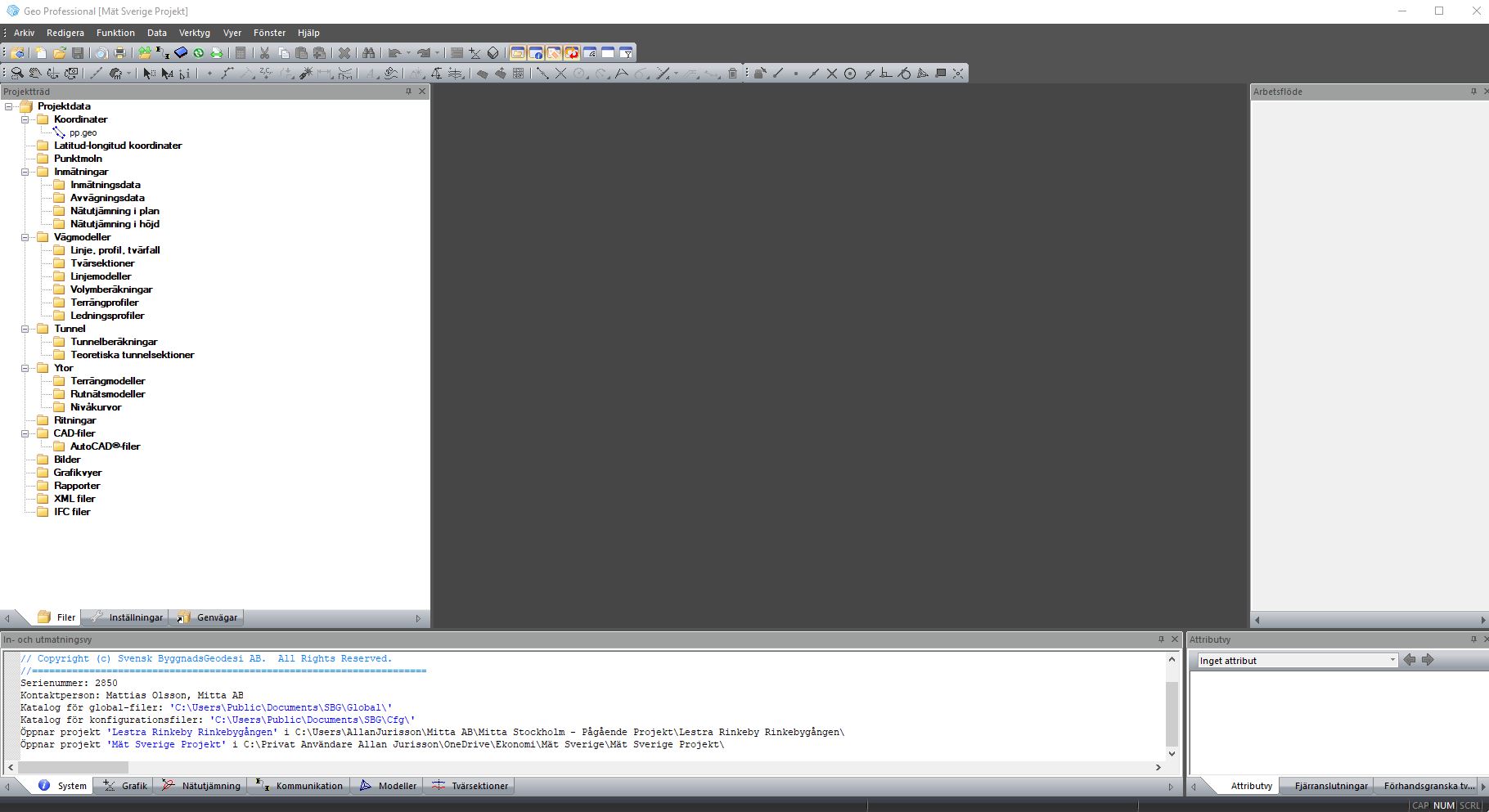Click the draw polyline tool icon
This screenshot has height=812, width=1489.
click(x=227, y=73)
